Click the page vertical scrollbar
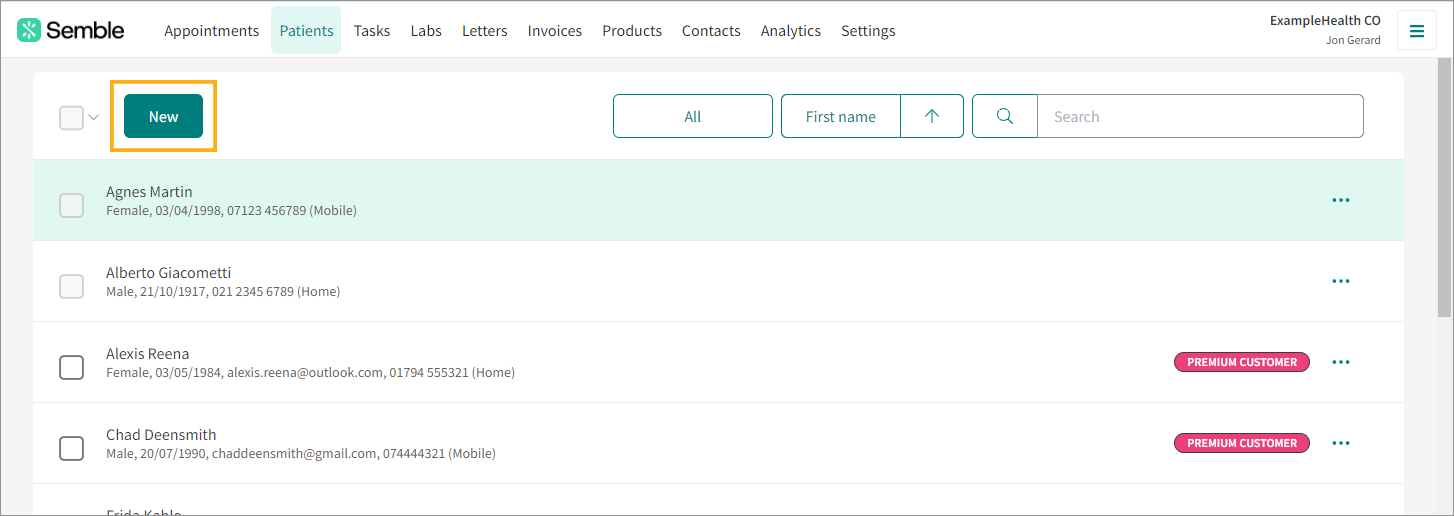The width and height of the screenshot is (1454, 516). click(x=1444, y=190)
